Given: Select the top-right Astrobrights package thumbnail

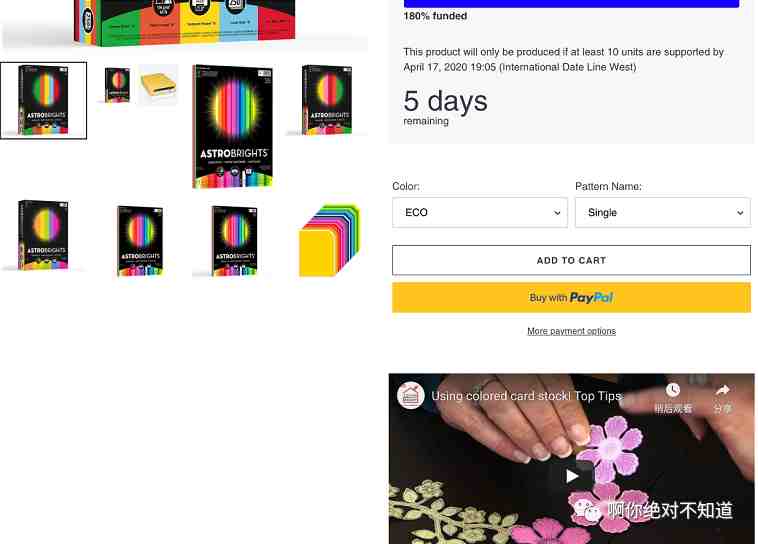Looking at the screenshot, I should pyautogui.click(x=327, y=100).
